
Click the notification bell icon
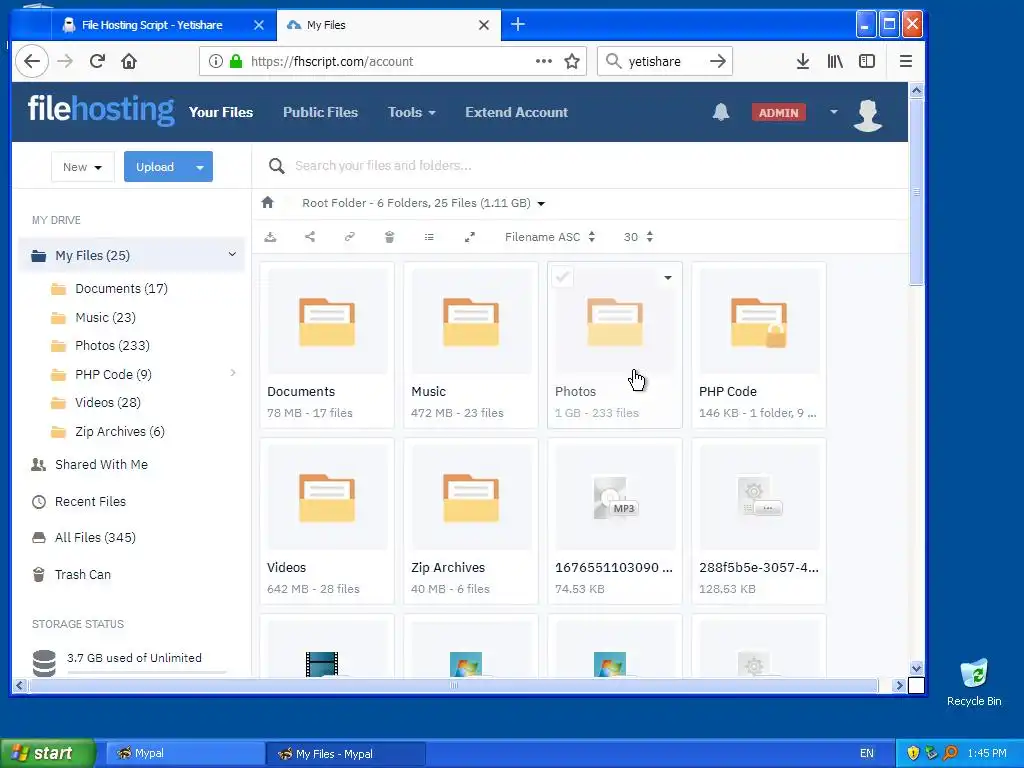tap(720, 112)
